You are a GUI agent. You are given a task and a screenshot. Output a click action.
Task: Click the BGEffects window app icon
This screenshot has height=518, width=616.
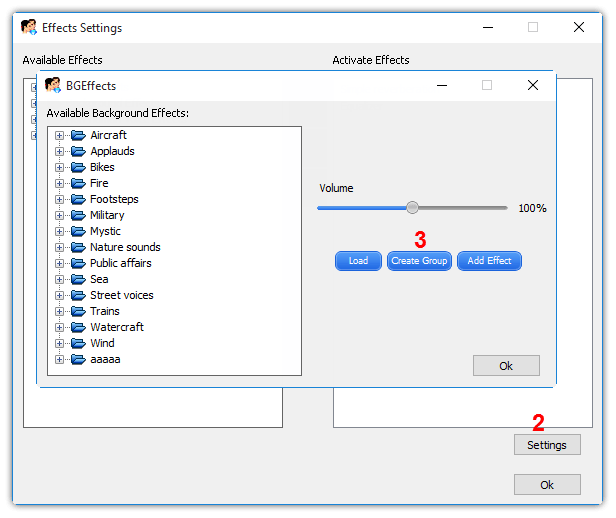(53, 85)
